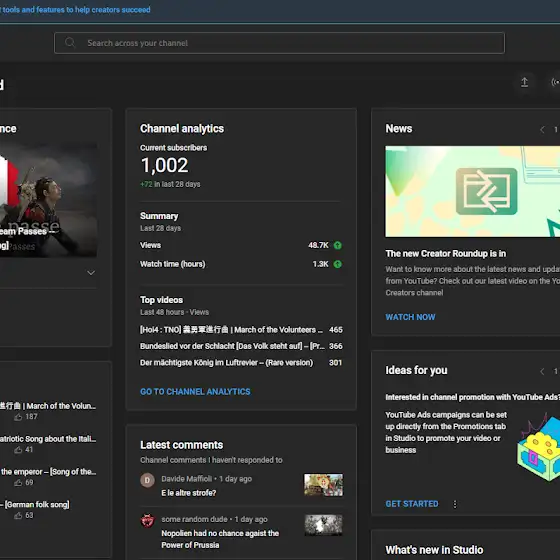Click The new Creator Roundup is in headline
This screenshot has width=560, height=560.
445,254
